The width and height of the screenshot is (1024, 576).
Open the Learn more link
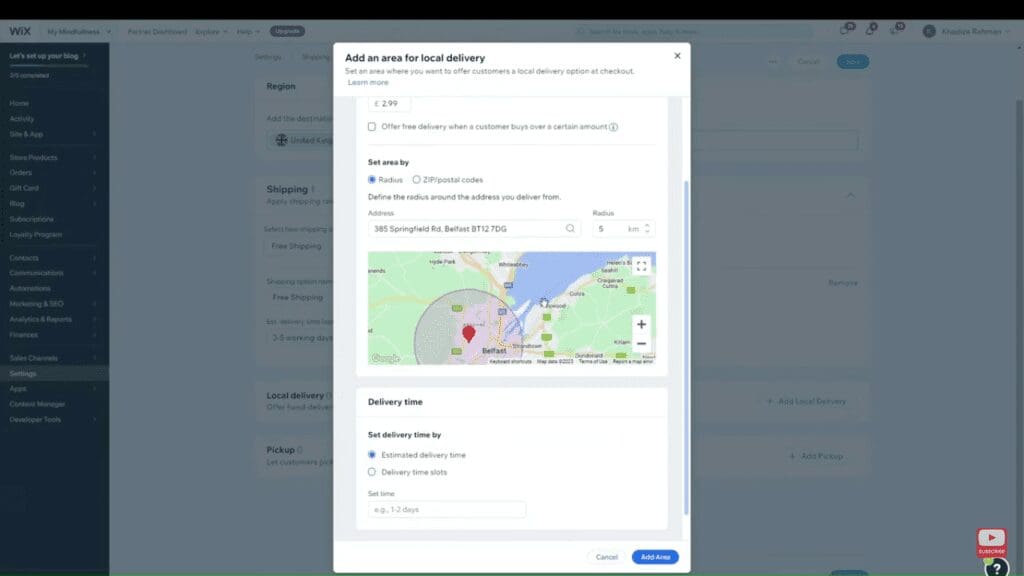[x=368, y=82]
